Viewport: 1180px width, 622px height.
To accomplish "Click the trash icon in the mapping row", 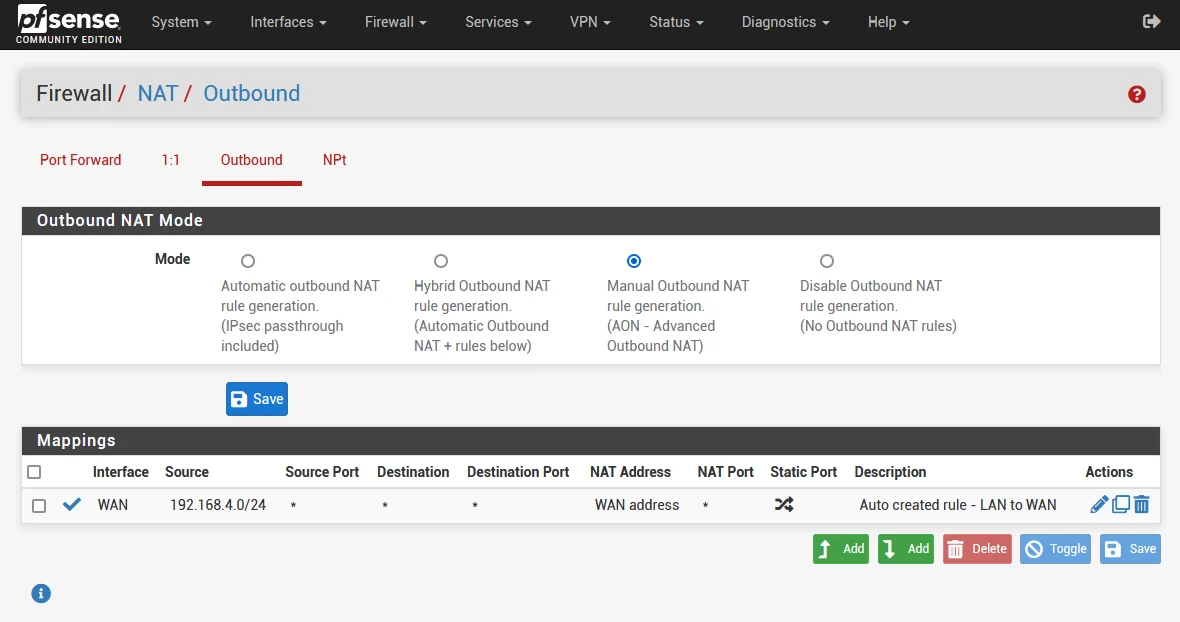I will click(1142, 505).
